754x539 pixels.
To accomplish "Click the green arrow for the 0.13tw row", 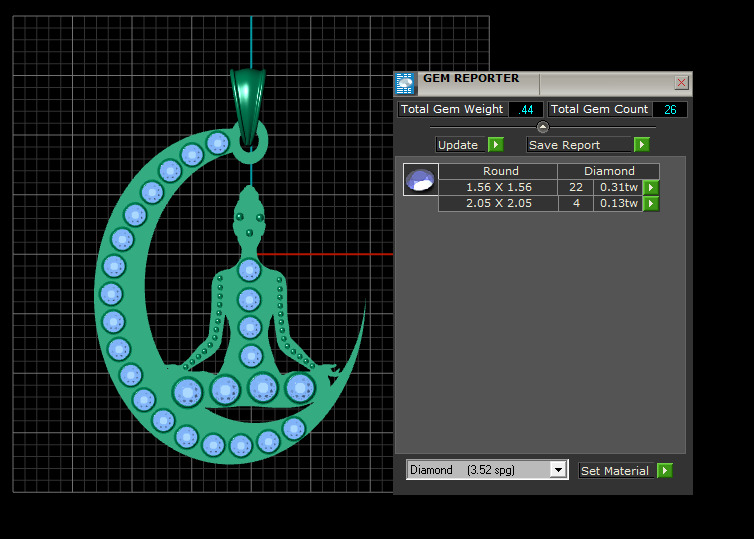I will point(651,203).
